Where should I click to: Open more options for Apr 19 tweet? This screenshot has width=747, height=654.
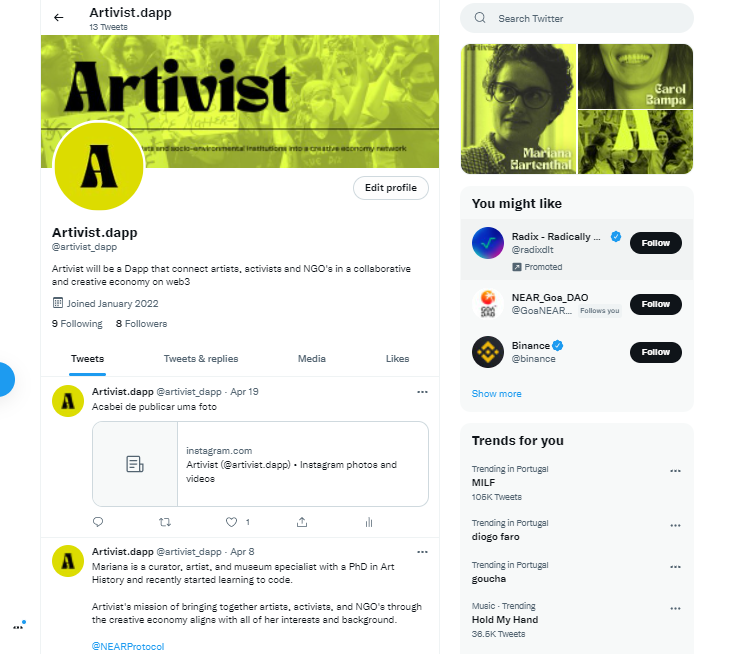pos(422,392)
